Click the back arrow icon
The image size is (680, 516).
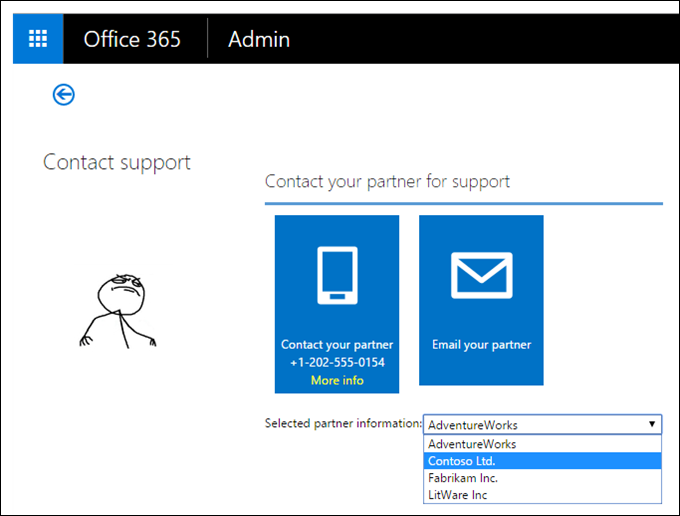coord(64,94)
